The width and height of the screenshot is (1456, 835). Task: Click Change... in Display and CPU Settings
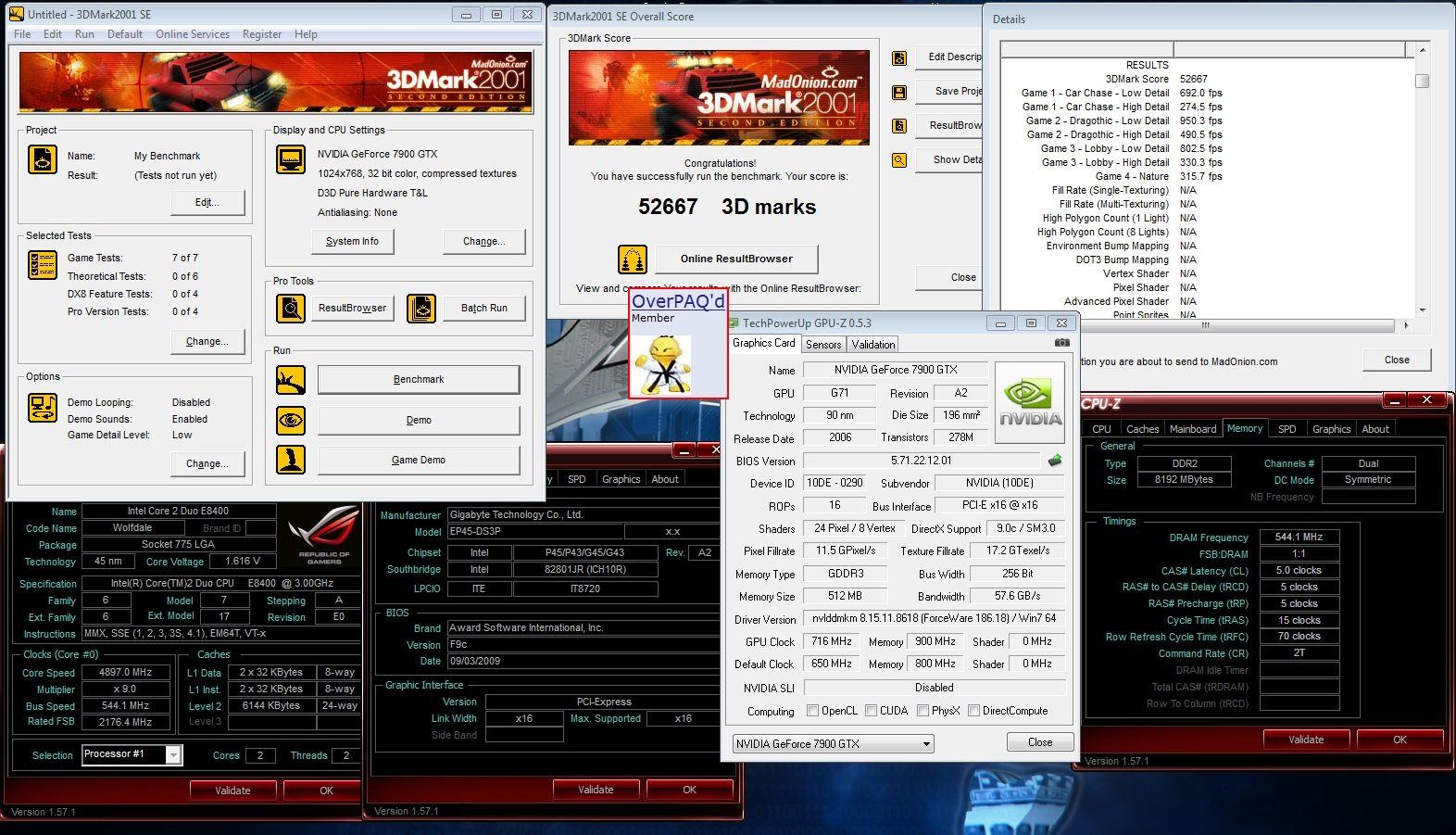click(x=484, y=241)
